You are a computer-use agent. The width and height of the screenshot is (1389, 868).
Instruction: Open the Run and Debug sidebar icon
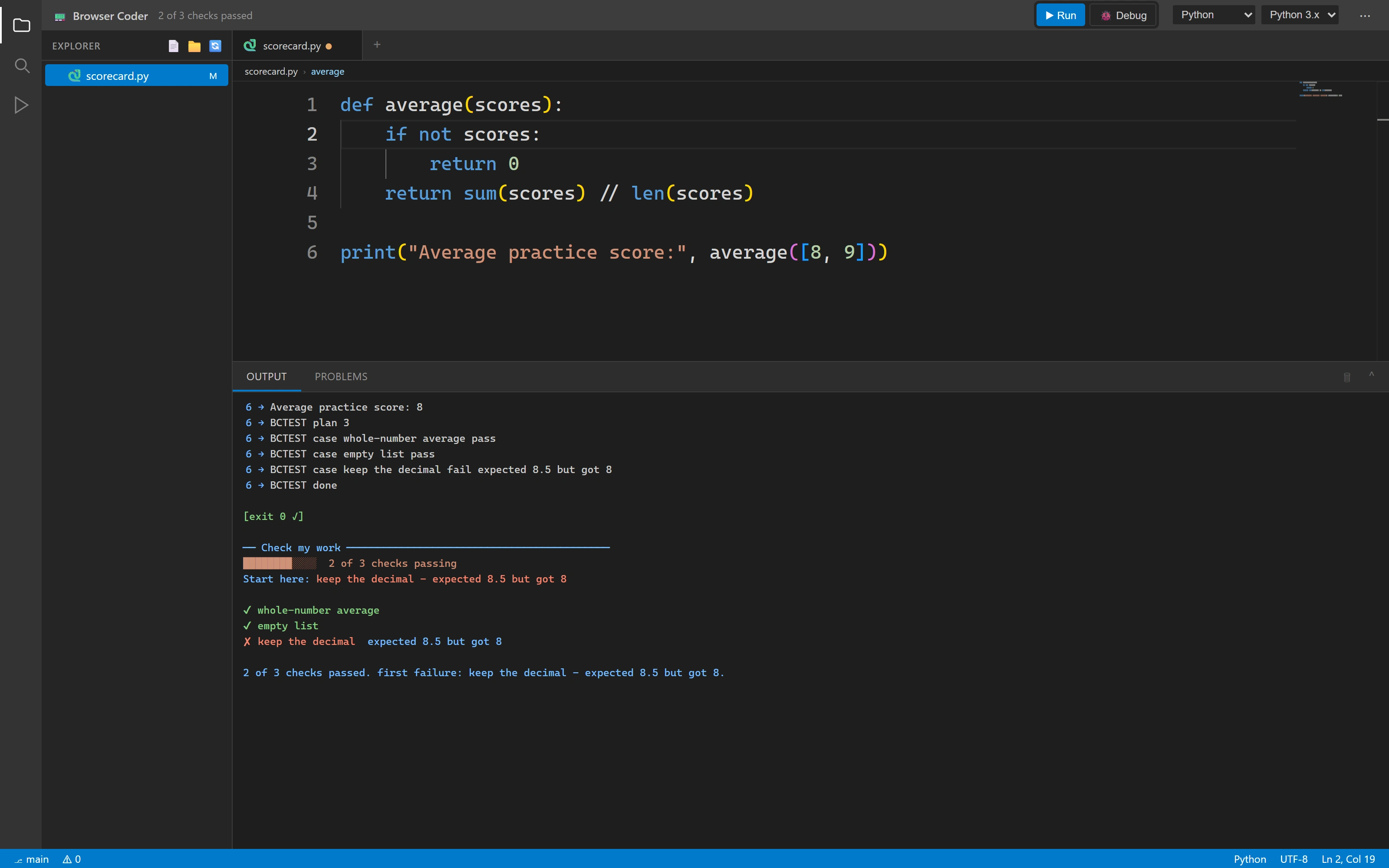point(21,105)
